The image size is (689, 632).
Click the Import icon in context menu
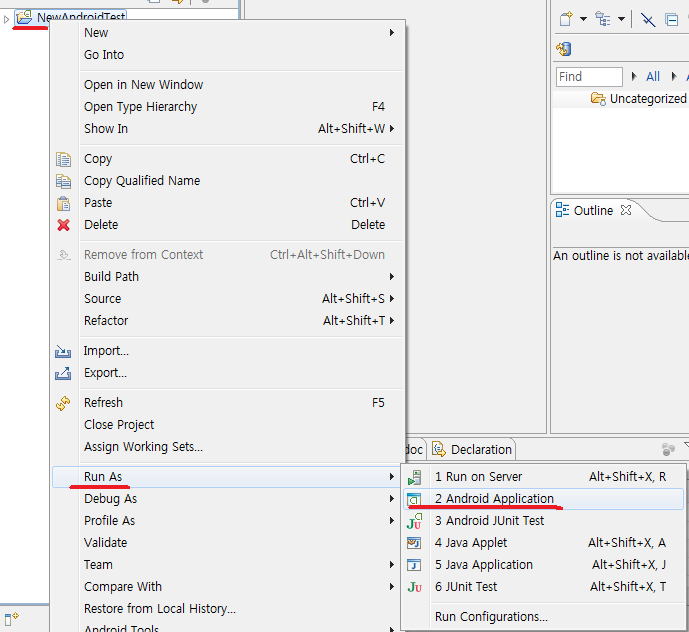(x=63, y=352)
